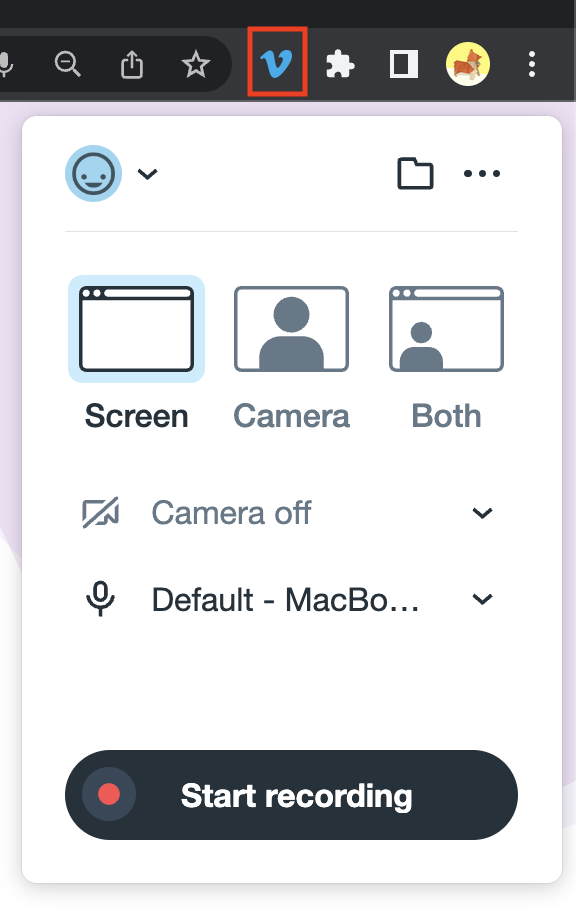The height and width of the screenshot is (908, 576).
Task: Click the Start recording button
Action: point(291,795)
